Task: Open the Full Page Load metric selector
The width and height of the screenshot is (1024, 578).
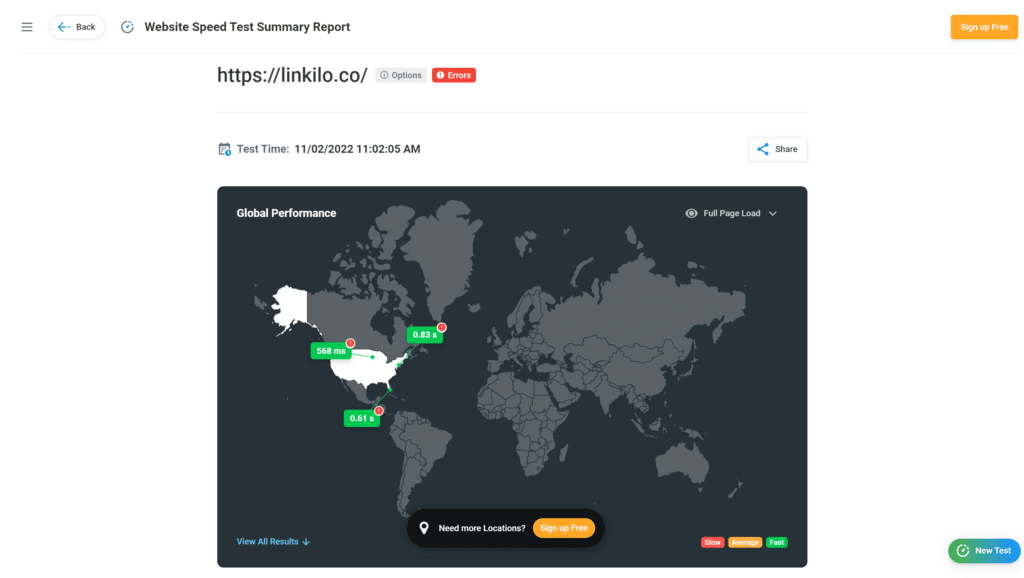Action: coord(731,214)
